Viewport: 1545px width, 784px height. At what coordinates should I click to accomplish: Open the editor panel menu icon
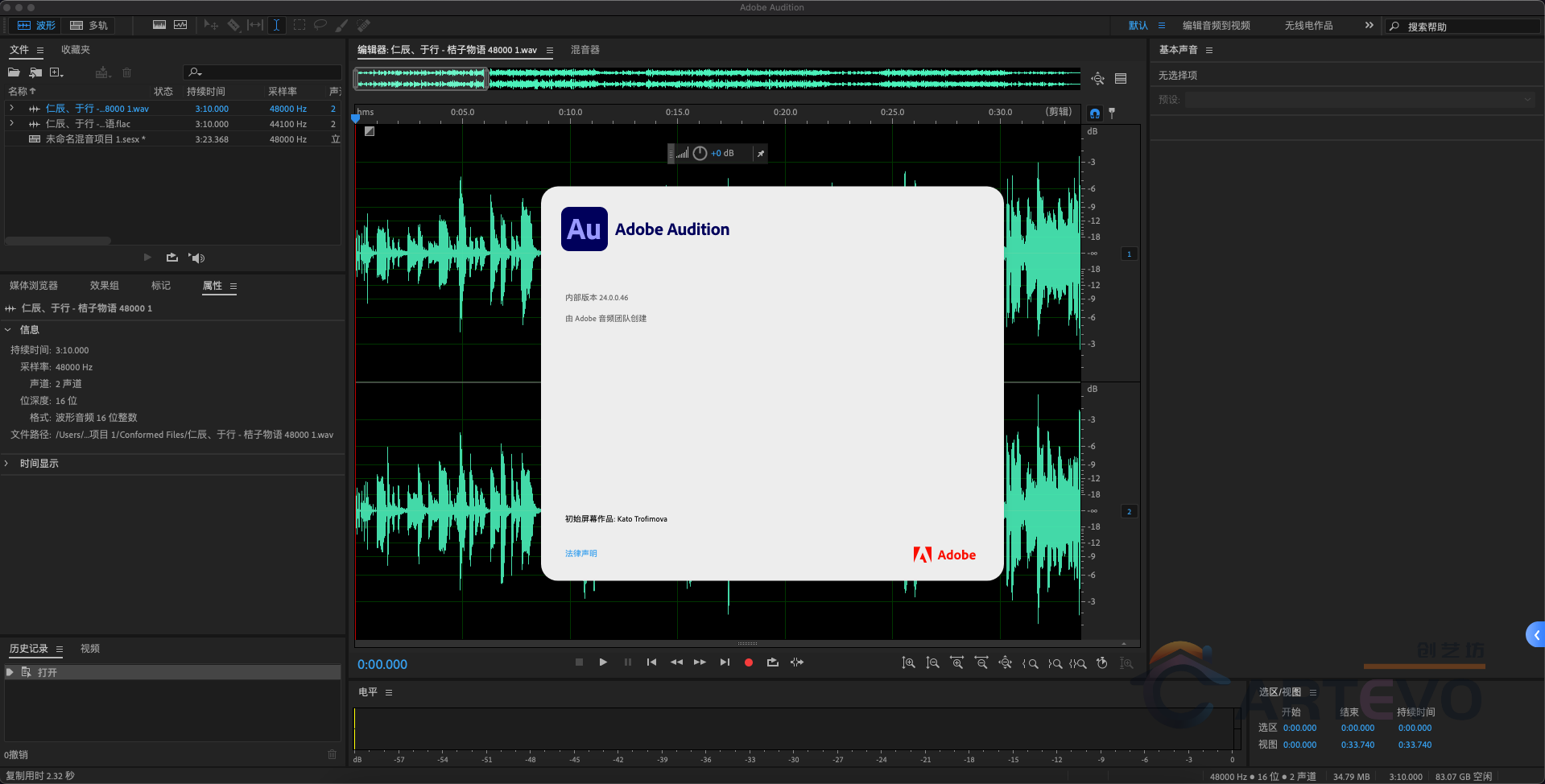point(550,50)
